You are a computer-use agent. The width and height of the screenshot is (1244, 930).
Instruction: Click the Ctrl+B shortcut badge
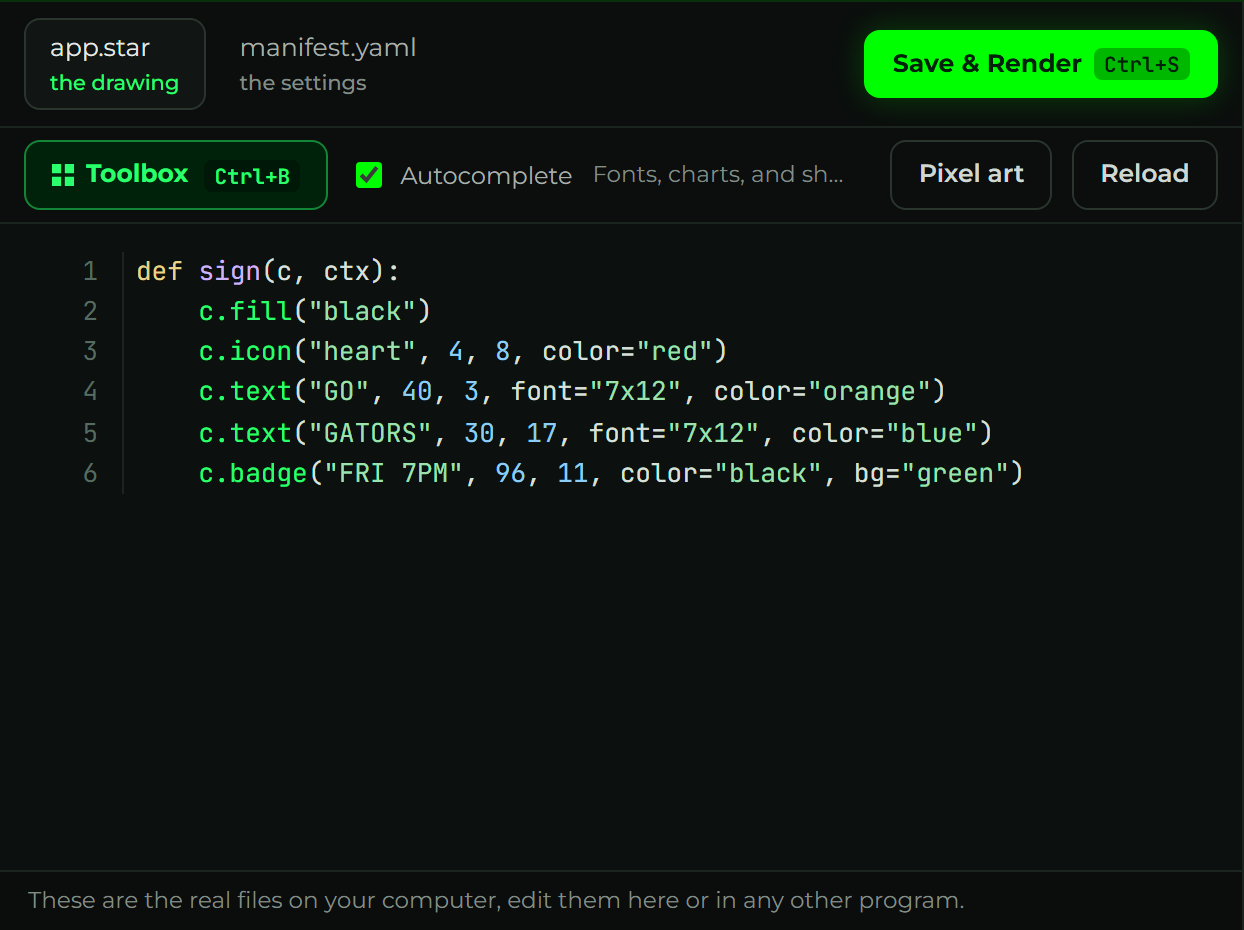click(x=252, y=176)
